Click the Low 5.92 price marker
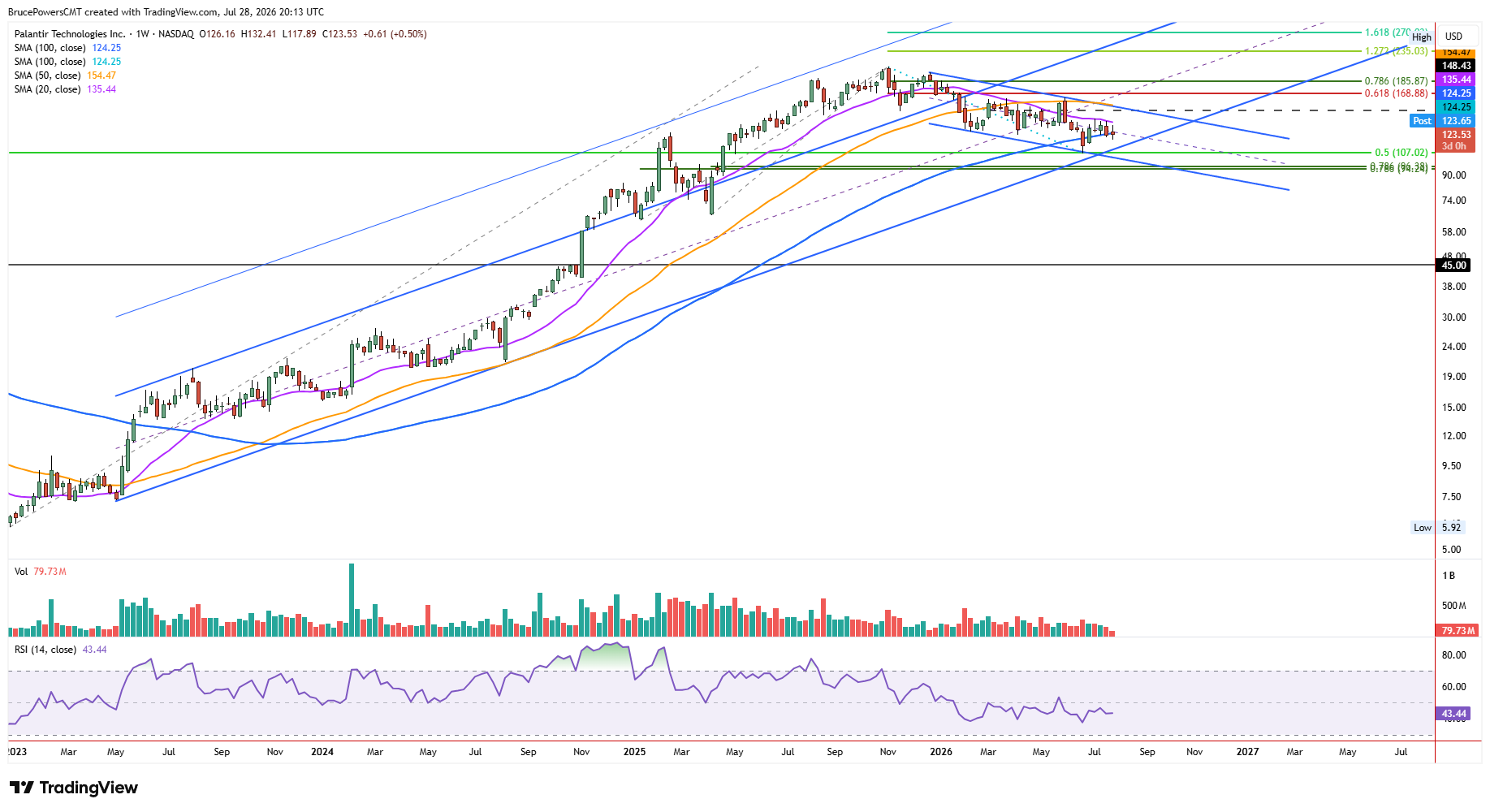Image resolution: width=1490 pixels, height=812 pixels. tap(1437, 528)
